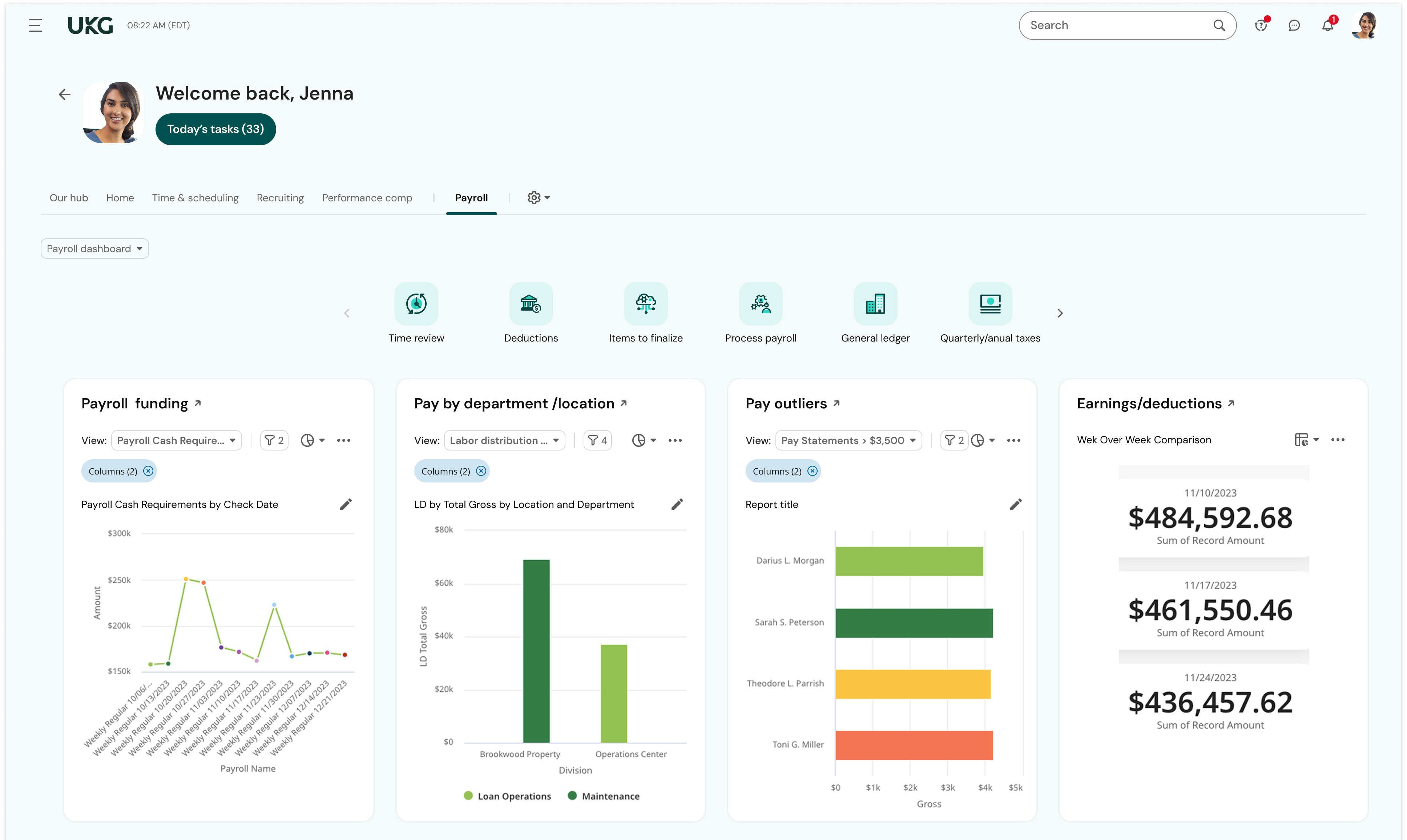
Task: Open the hamburger main menu
Action: 35,25
